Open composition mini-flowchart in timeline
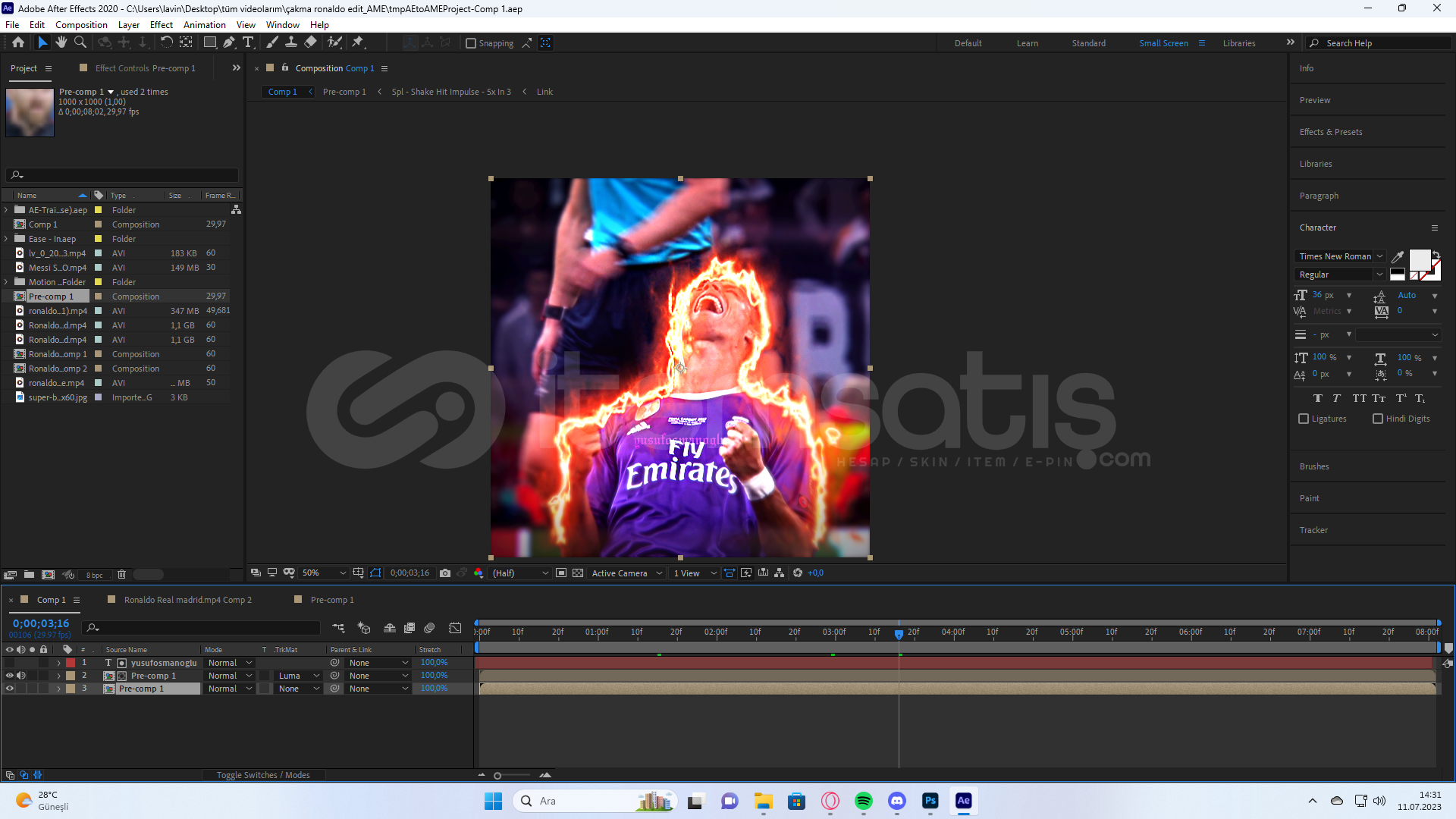Image resolution: width=1456 pixels, height=819 pixels. tap(338, 628)
